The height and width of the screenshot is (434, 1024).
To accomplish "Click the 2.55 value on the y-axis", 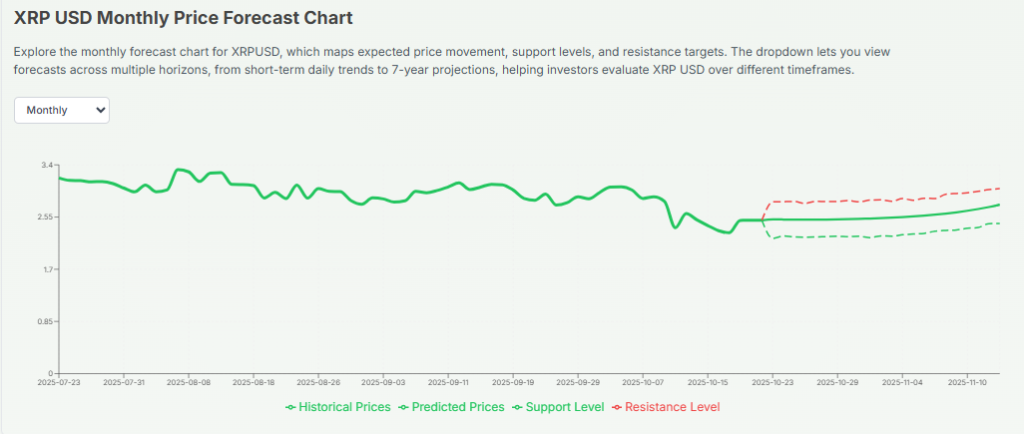I will (43, 217).
